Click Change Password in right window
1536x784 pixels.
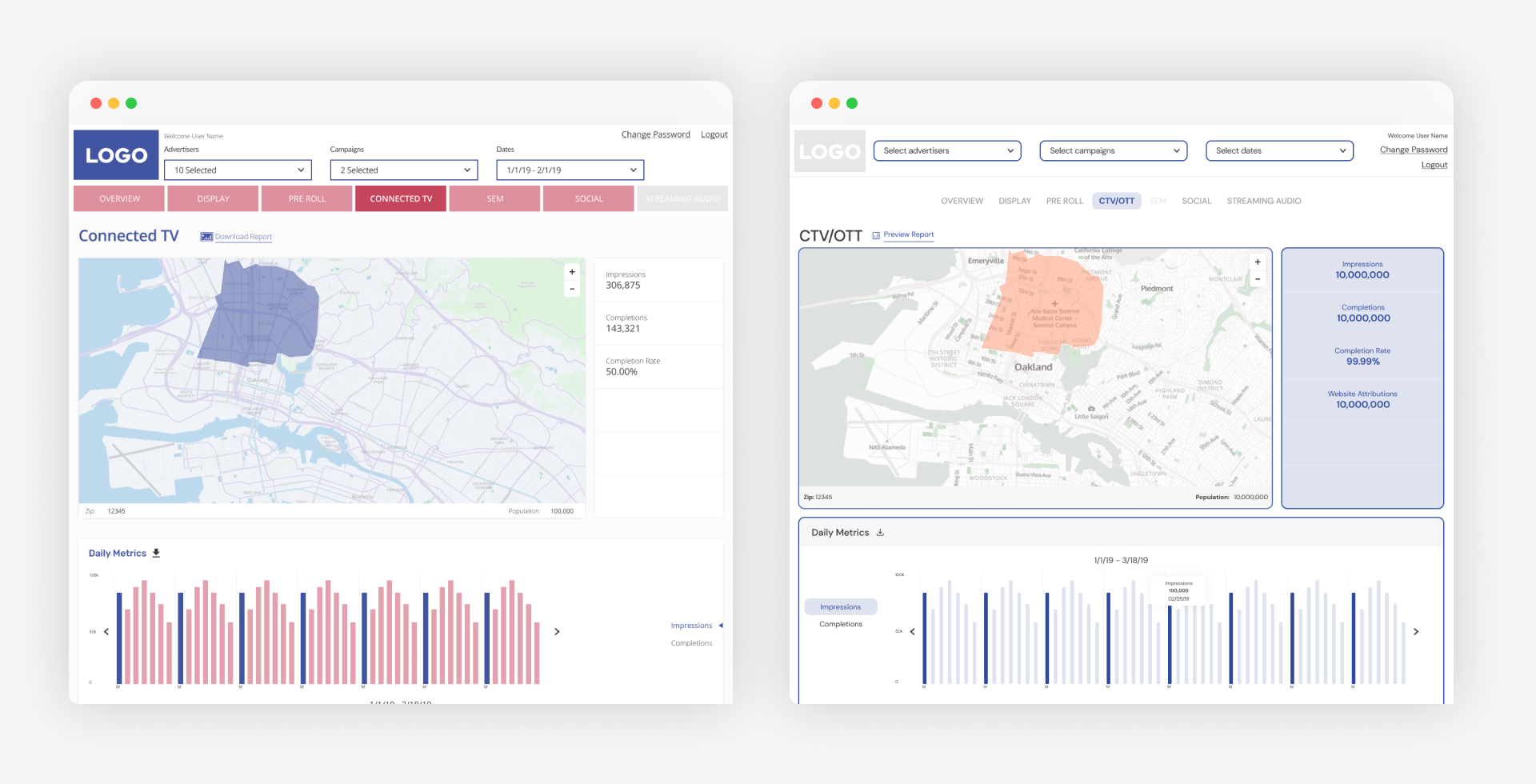tap(1414, 150)
